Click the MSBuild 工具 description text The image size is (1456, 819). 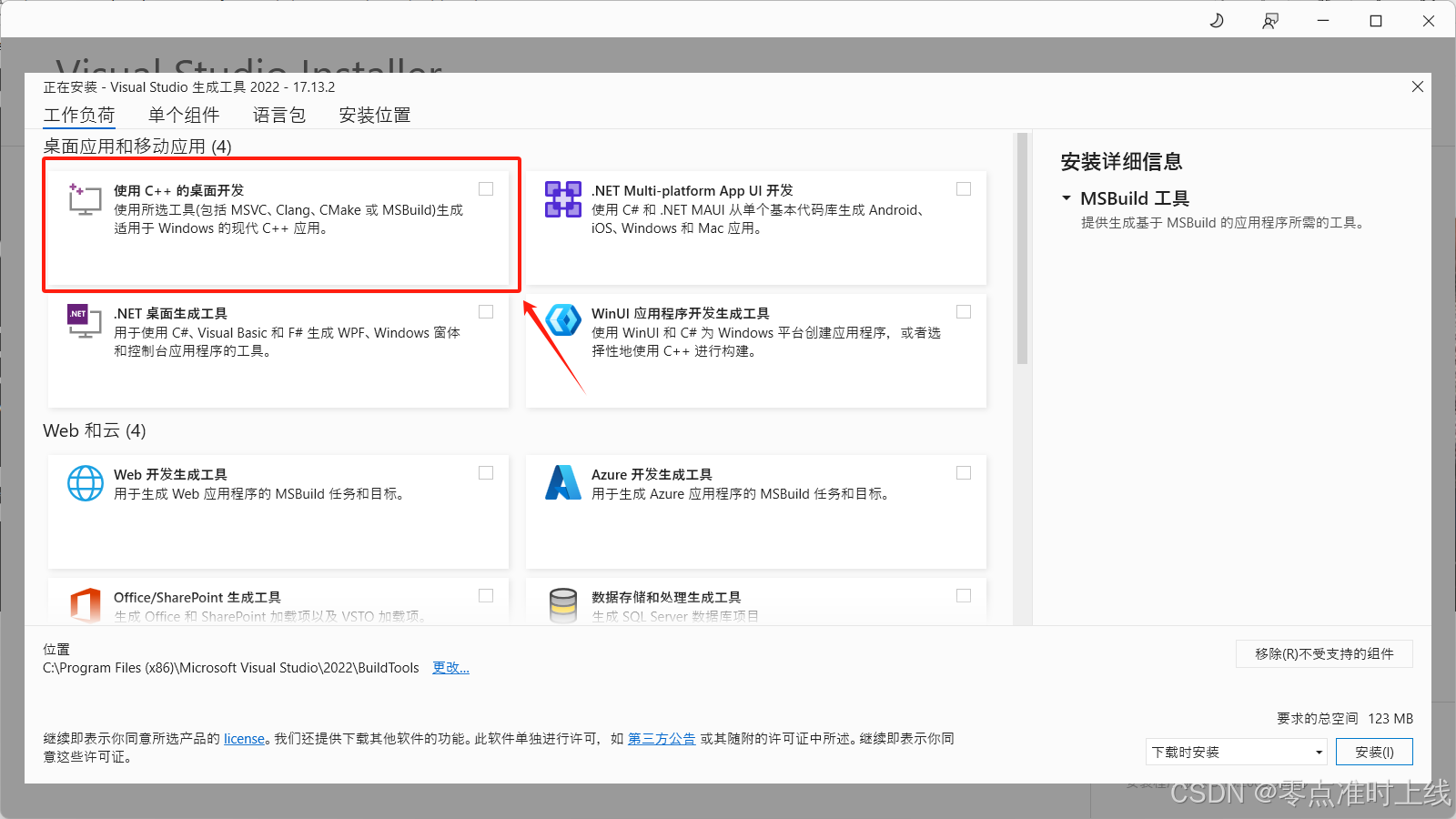coord(1225,222)
